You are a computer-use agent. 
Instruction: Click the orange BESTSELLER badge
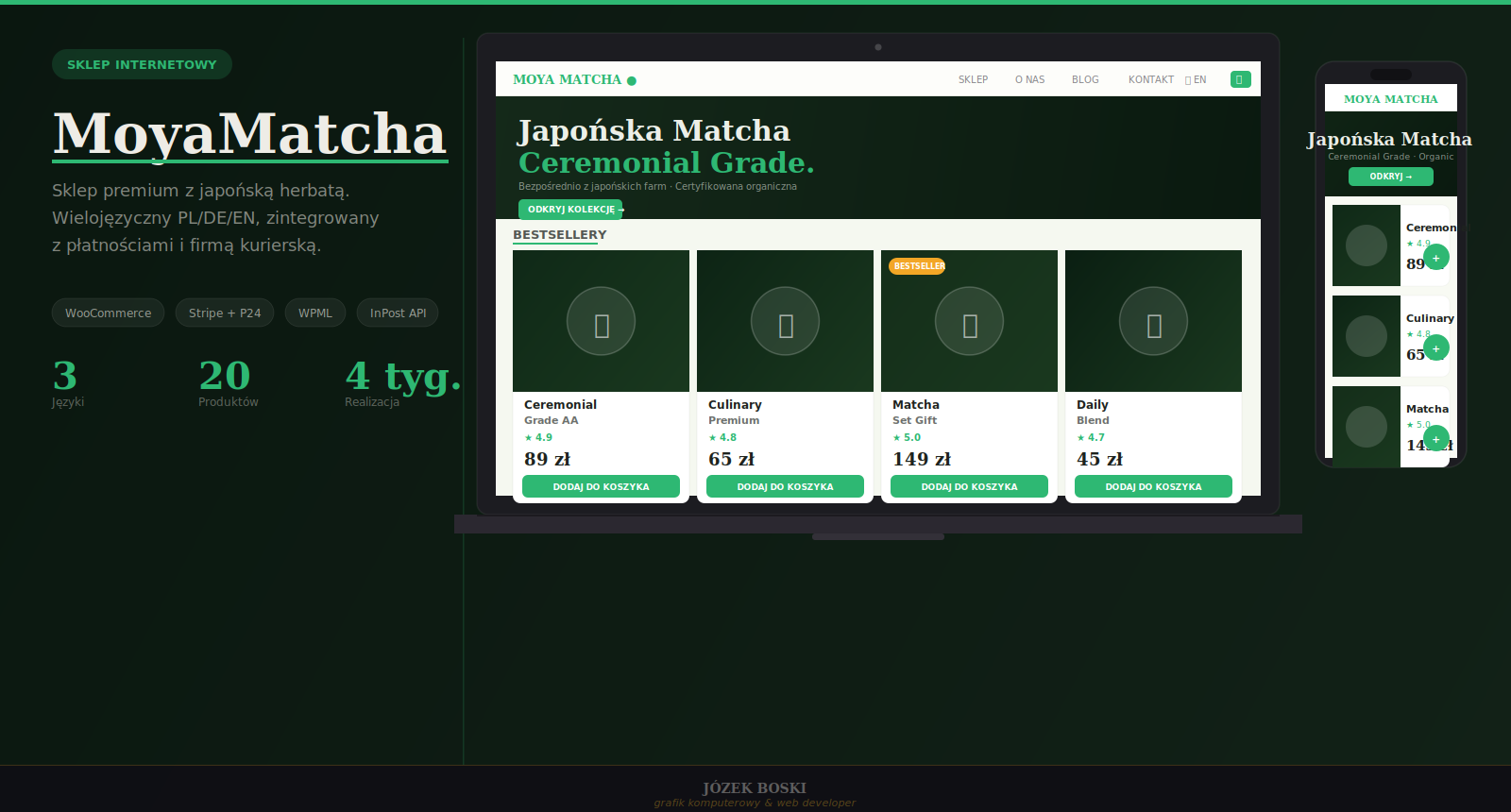[917, 266]
